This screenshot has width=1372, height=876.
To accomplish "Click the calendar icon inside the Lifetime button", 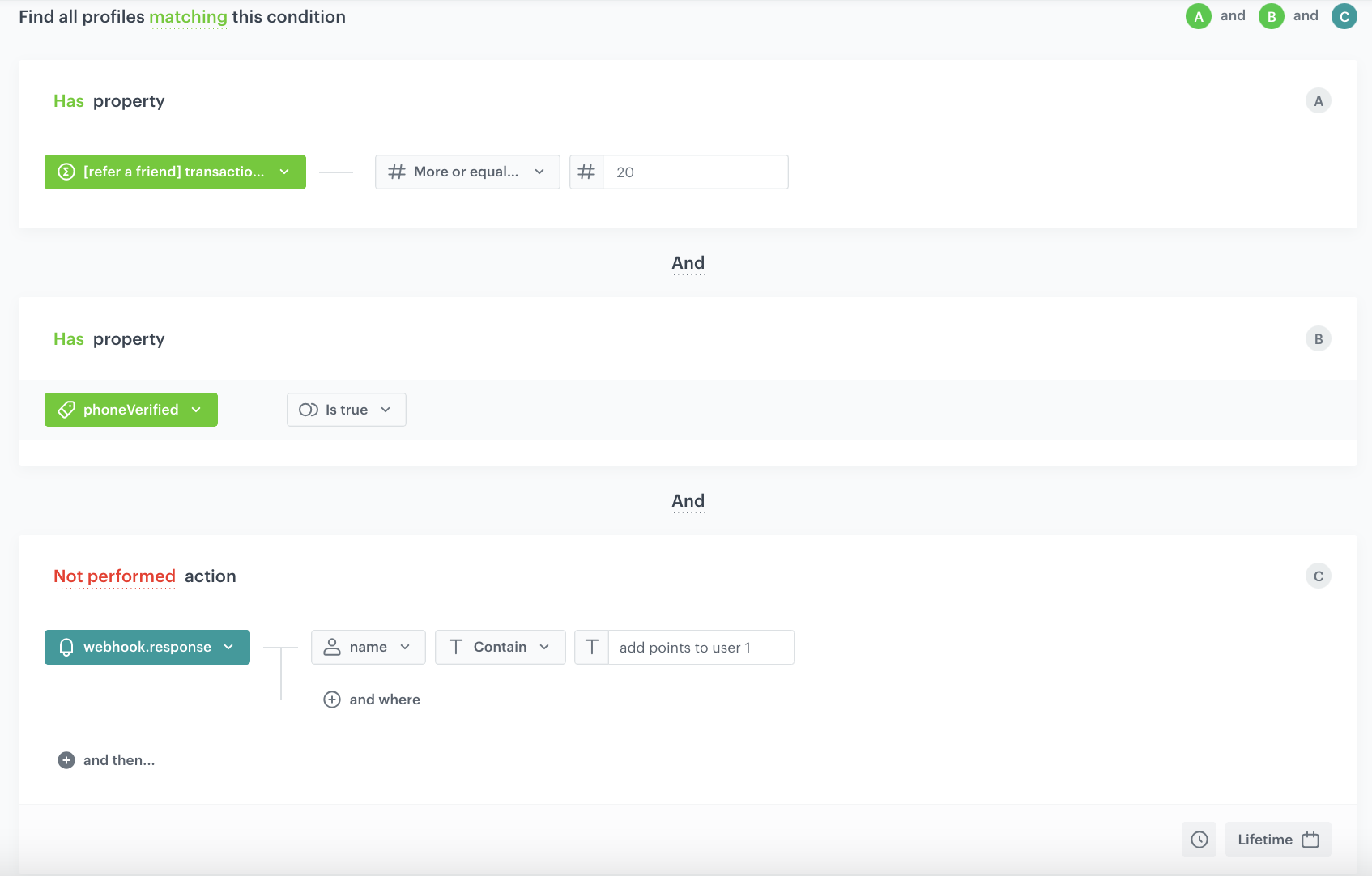I will 1310,840.
